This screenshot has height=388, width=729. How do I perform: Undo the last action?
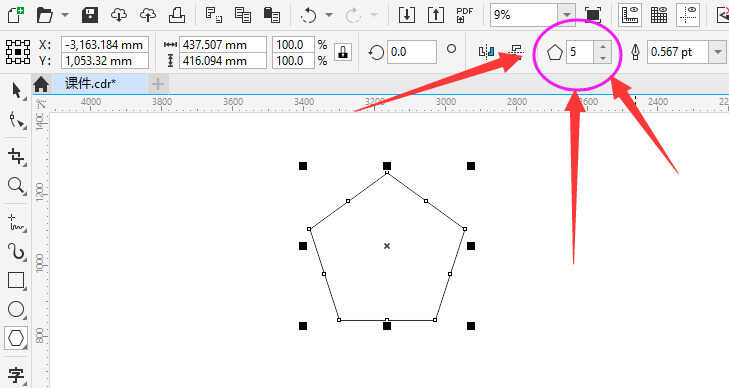tap(308, 15)
